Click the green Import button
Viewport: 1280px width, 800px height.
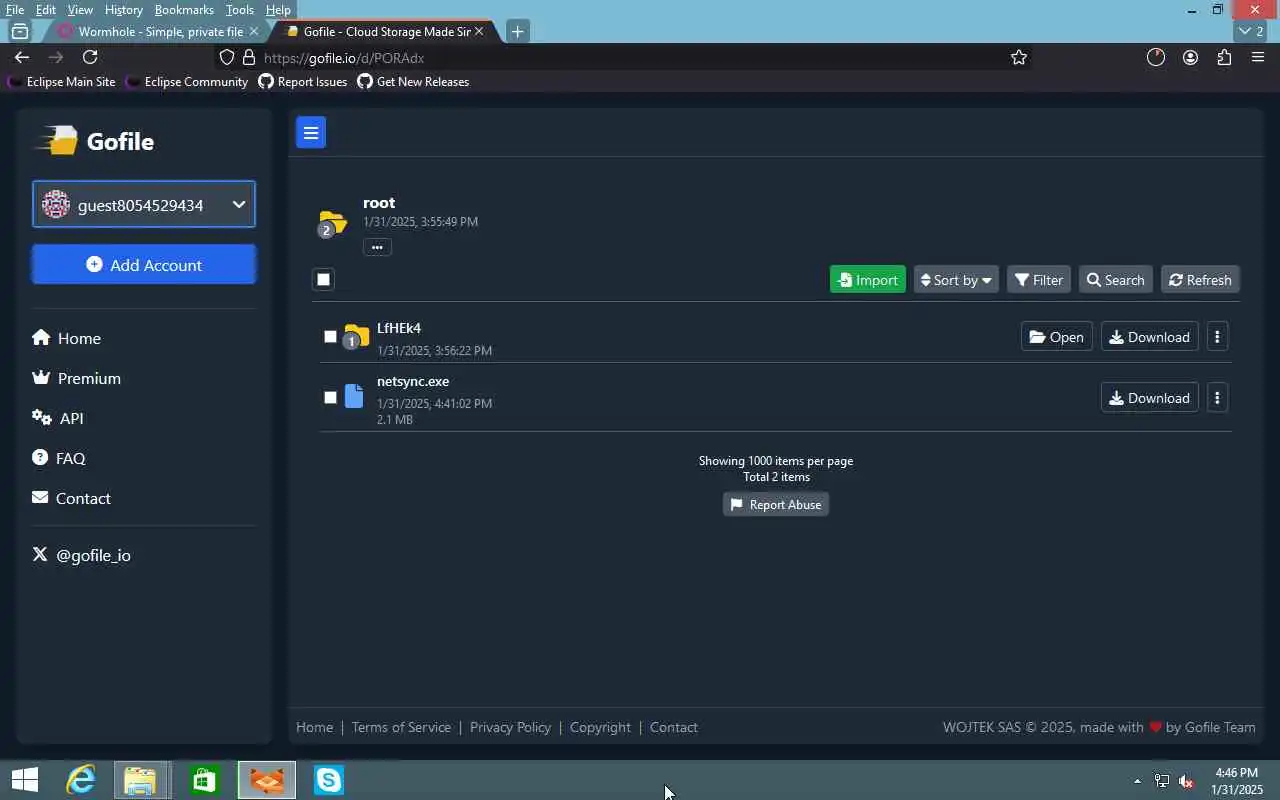pos(867,280)
